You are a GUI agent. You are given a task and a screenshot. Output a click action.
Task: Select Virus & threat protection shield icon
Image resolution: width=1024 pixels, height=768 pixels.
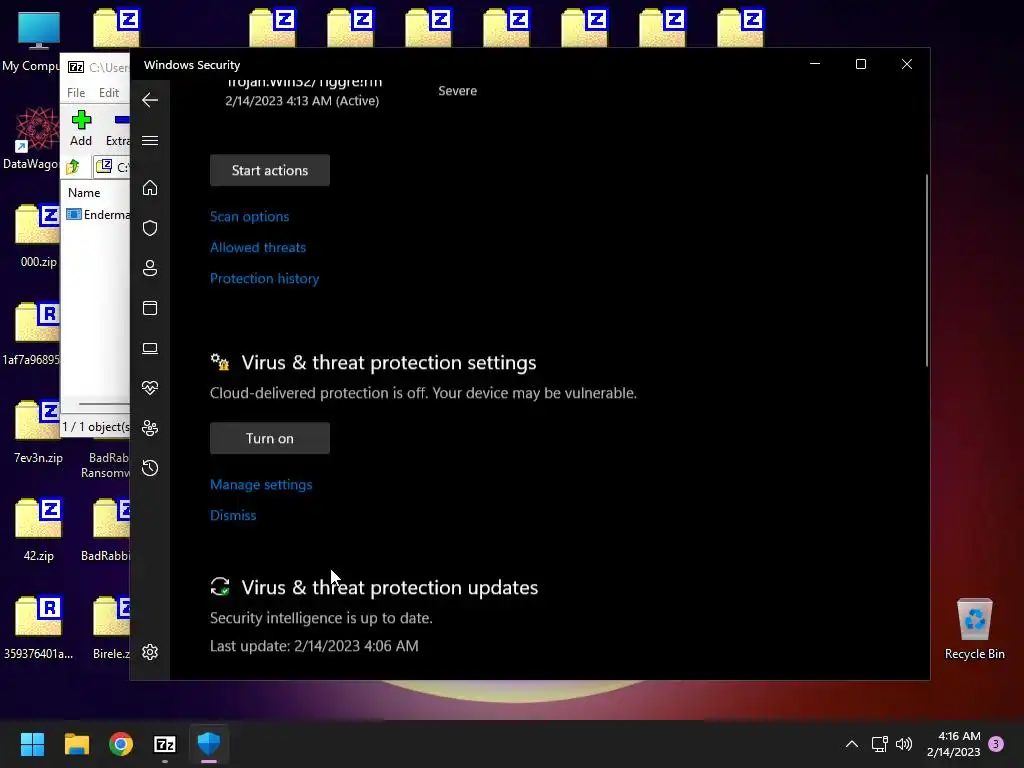[x=150, y=228]
